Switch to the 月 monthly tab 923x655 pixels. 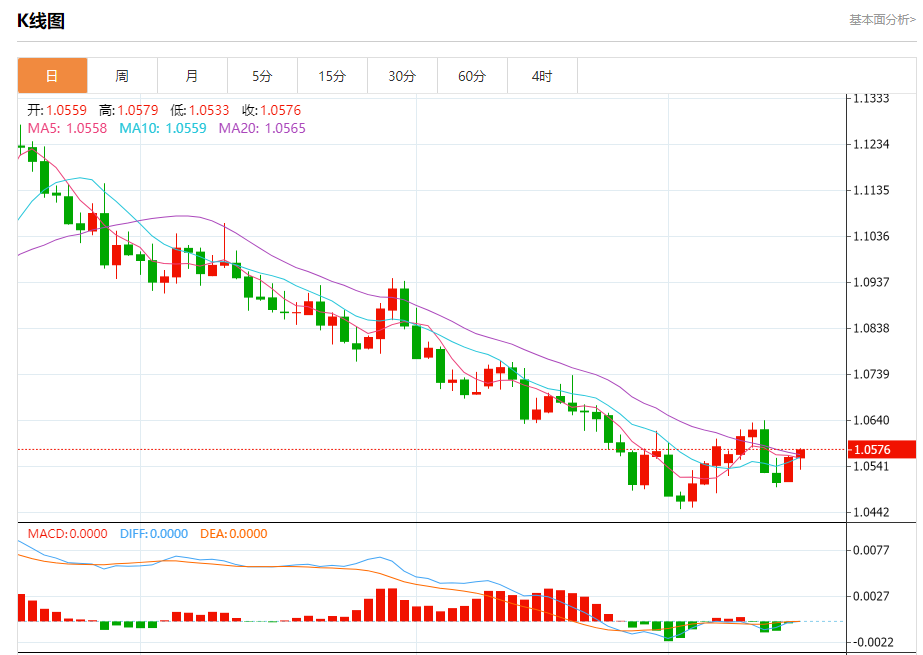click(192, 75)
